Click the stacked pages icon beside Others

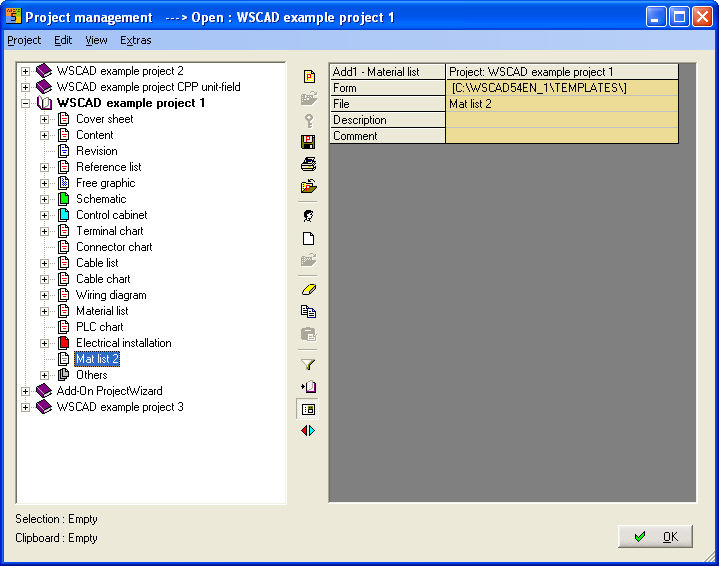point(63,375)
